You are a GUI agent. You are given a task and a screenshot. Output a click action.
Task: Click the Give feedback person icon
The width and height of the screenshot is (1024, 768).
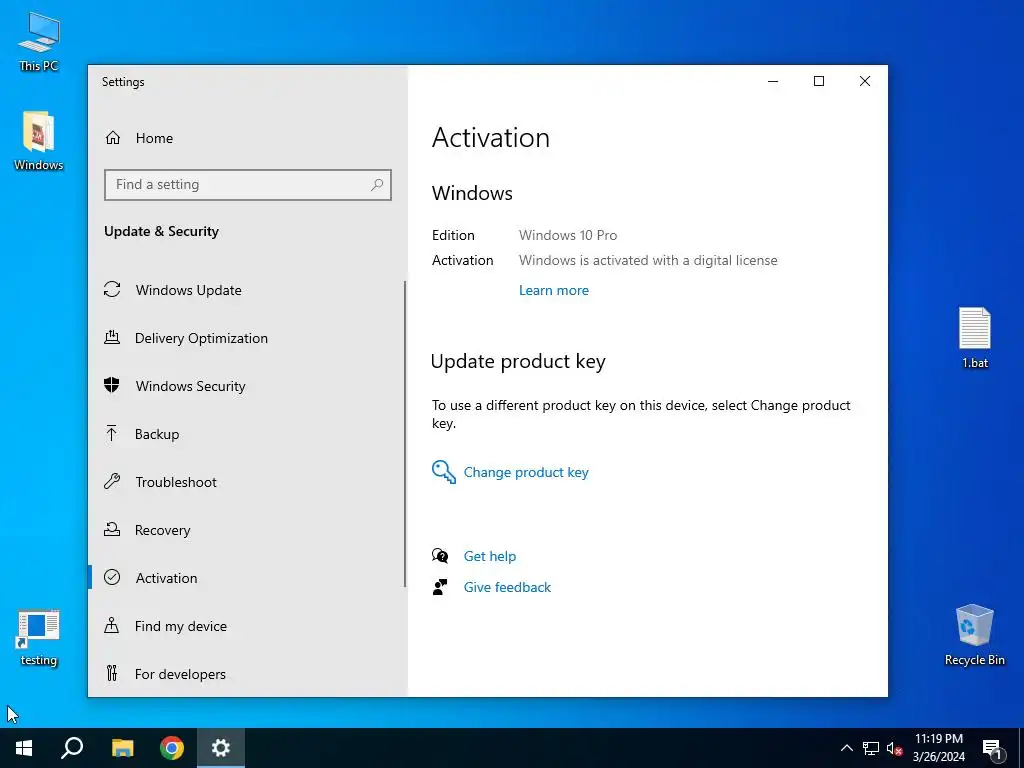coord(440,587)
